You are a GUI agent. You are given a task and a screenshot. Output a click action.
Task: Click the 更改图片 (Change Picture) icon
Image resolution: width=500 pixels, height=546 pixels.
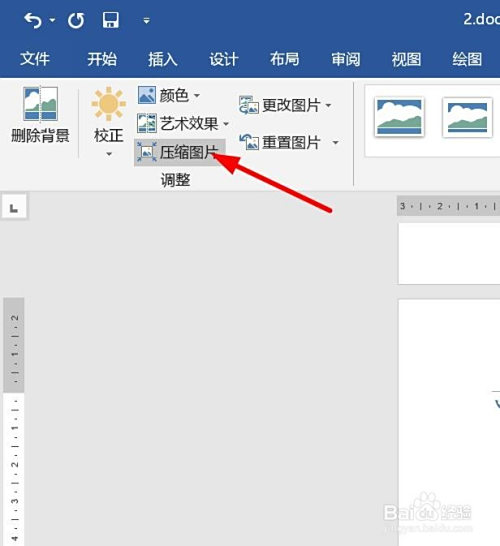pos(249,105)
